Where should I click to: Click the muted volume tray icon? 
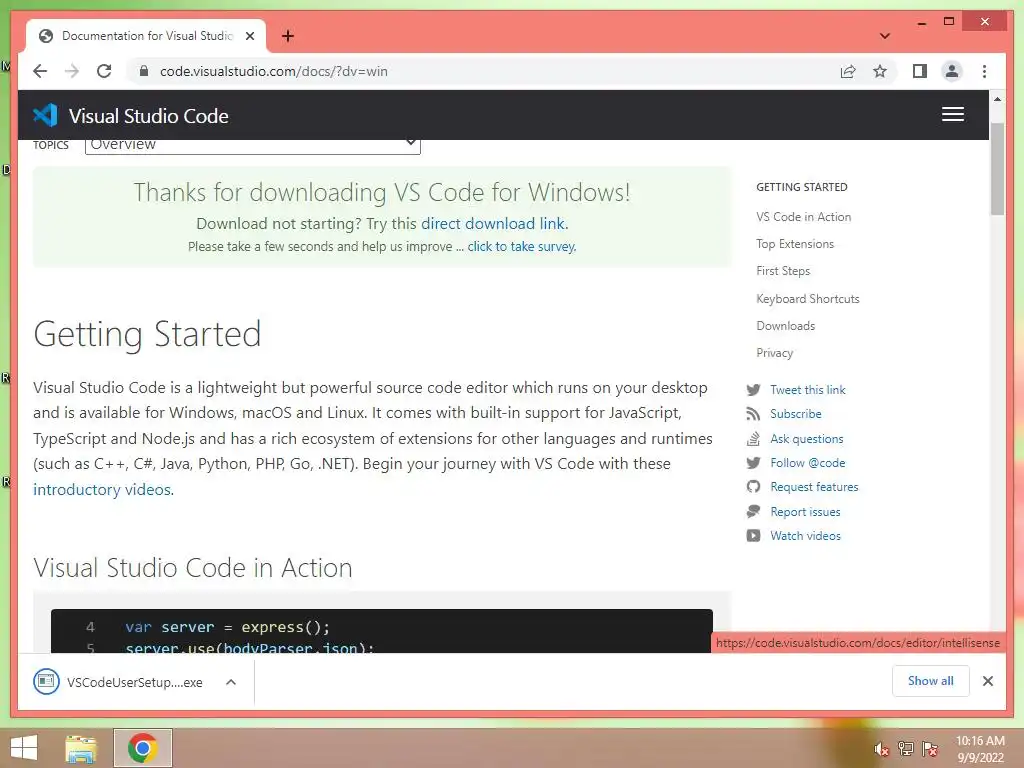click(x=881, y=749)
